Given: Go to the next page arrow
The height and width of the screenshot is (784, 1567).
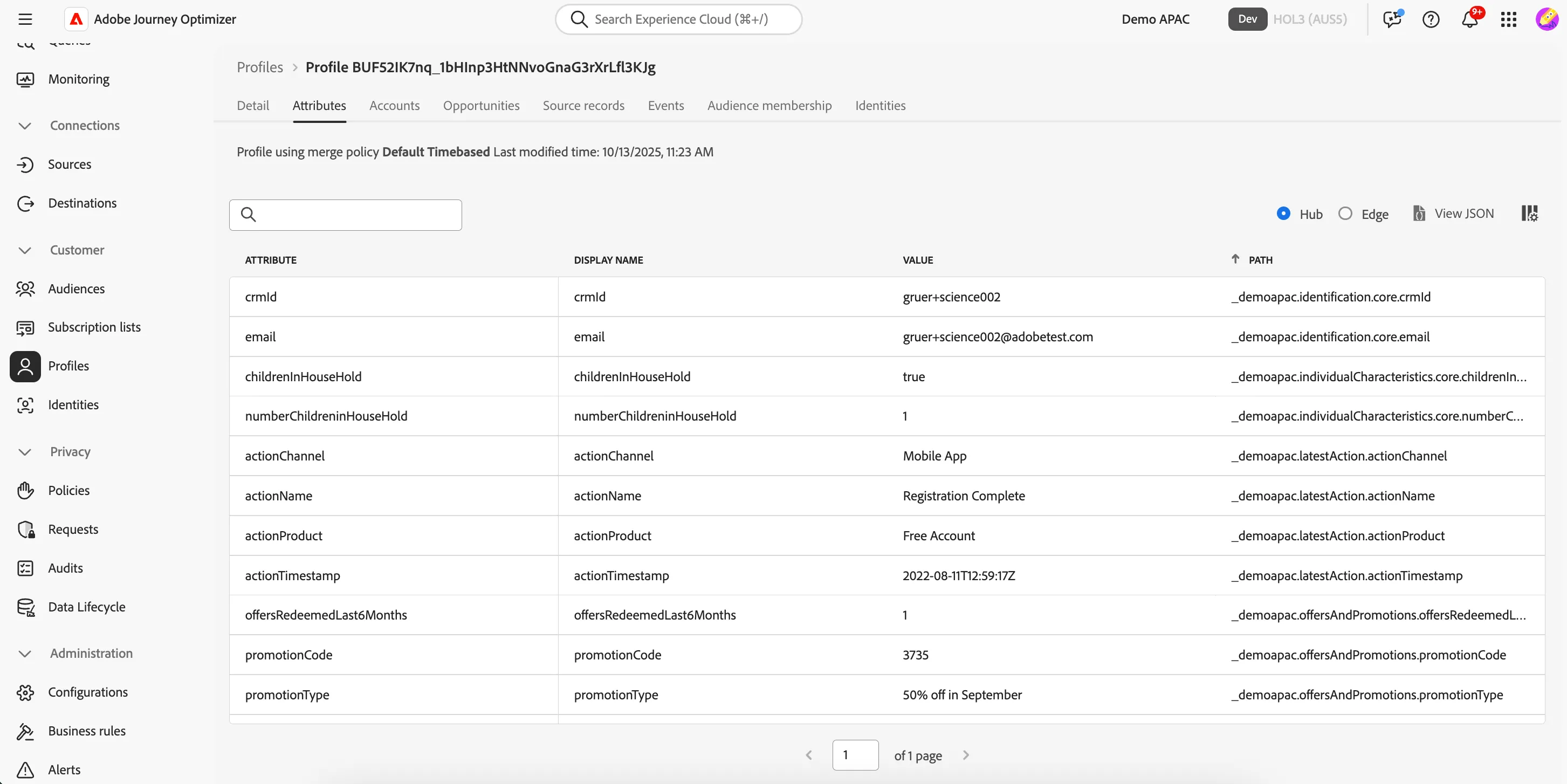Looking at the screenshot, I should 966,755.
